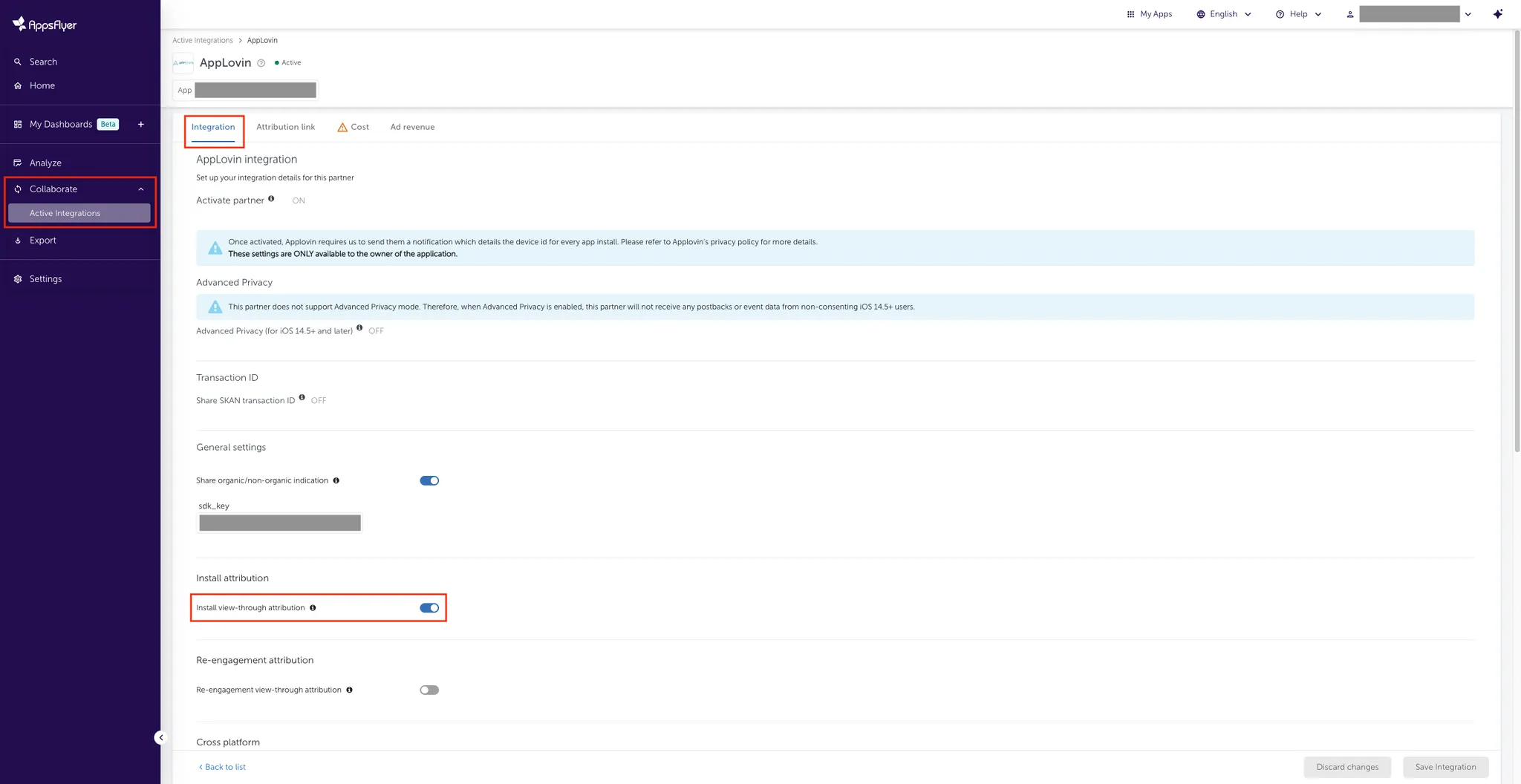Open the Help dropdown menu
1521x784 pixels.
[x=1298, y=14]
